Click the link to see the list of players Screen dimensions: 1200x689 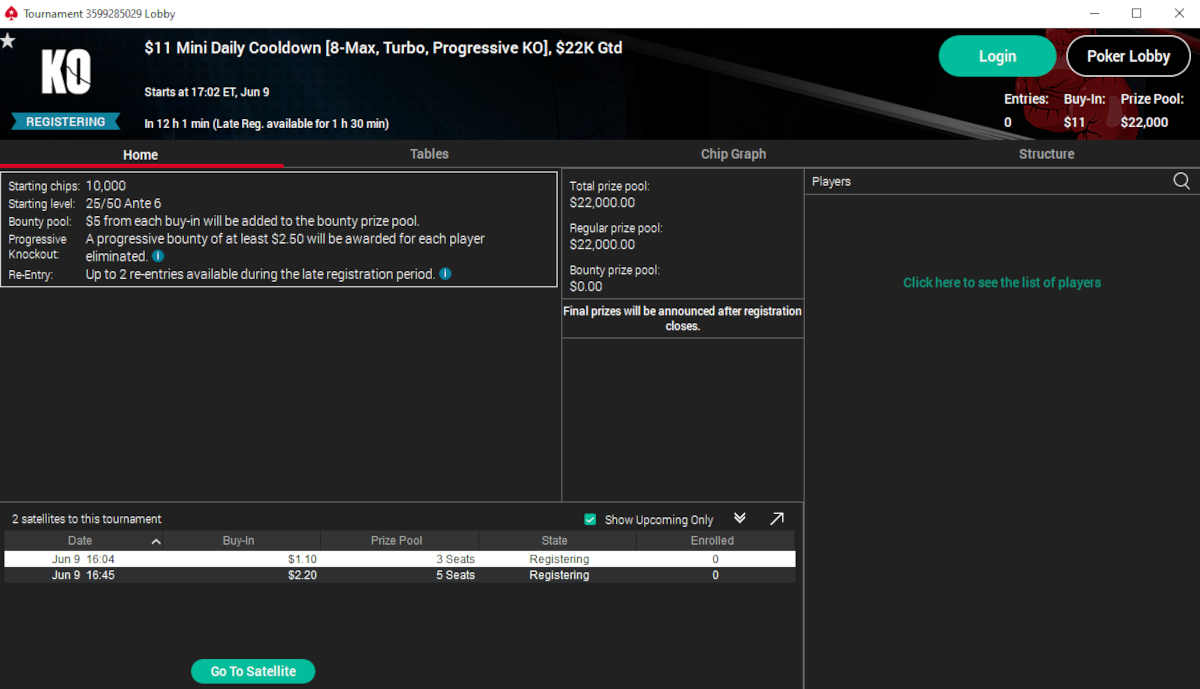1002,282
